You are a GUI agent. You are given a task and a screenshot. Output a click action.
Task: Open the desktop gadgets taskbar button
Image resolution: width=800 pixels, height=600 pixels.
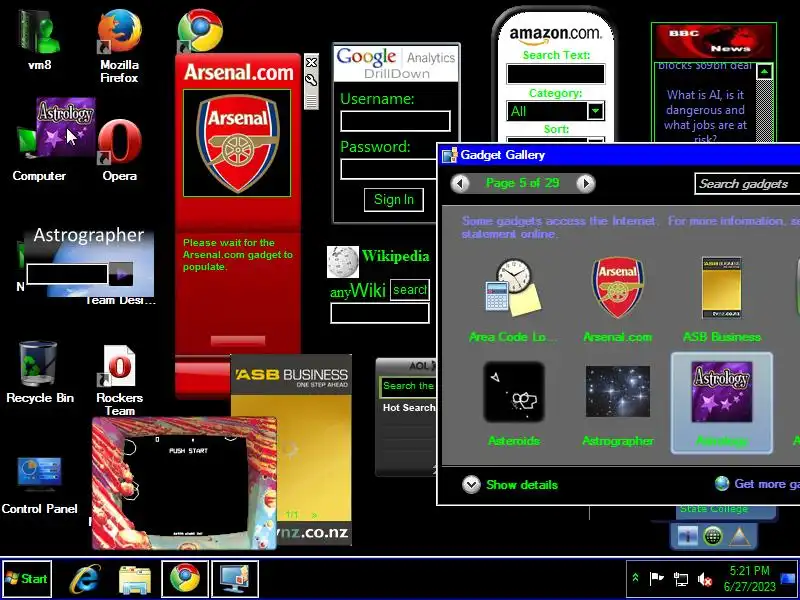tap(235, 579)
